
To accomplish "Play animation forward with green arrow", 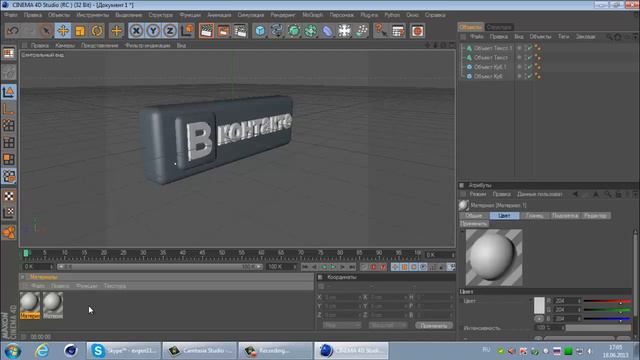I will click(333, 267).
